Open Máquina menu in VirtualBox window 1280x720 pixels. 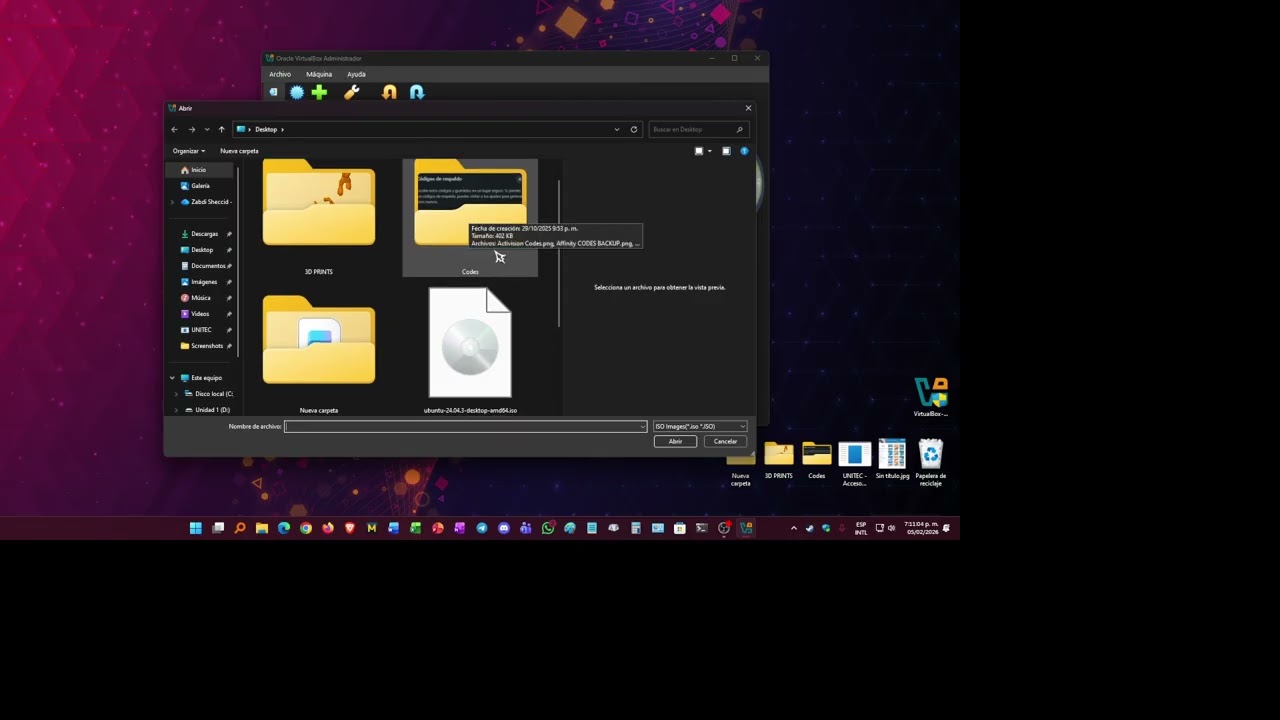tap(319, 74)
